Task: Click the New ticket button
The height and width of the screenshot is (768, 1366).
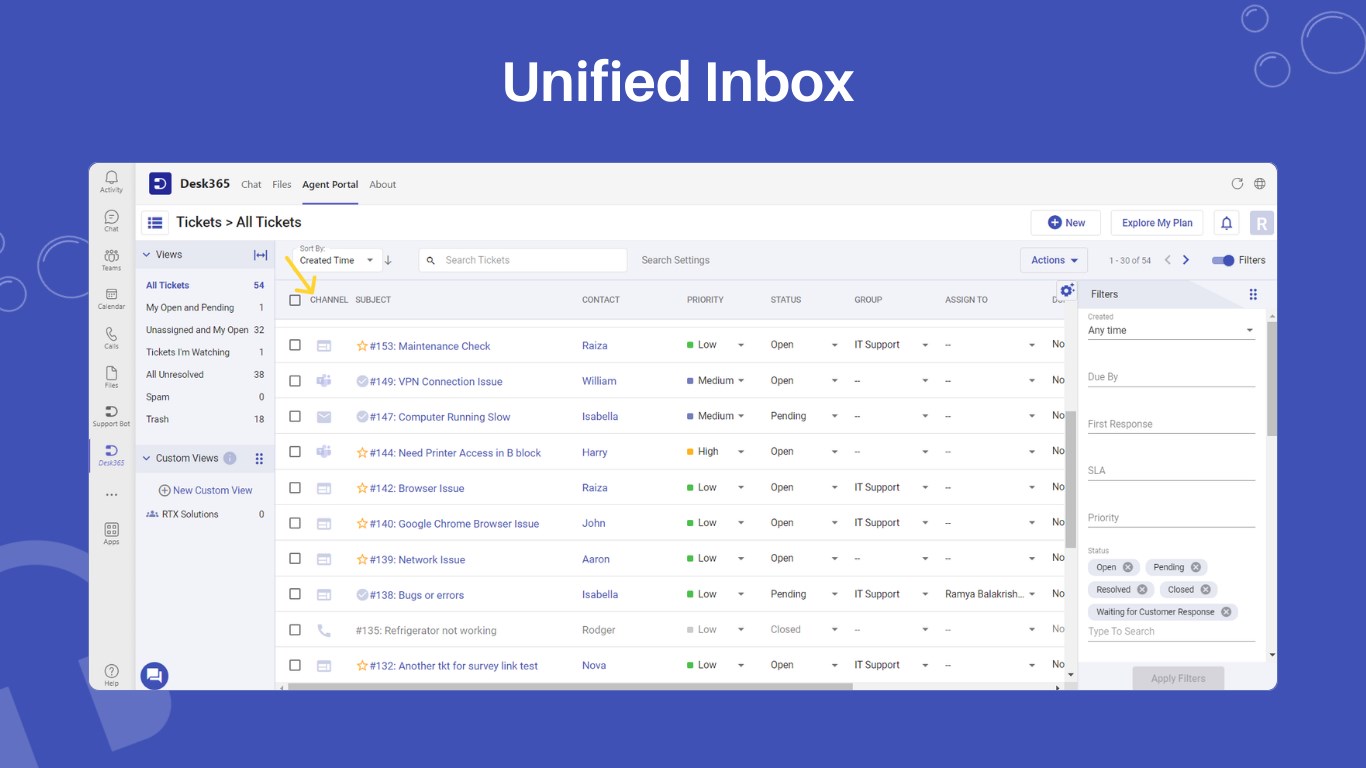Action: (x=1066, y=223)
